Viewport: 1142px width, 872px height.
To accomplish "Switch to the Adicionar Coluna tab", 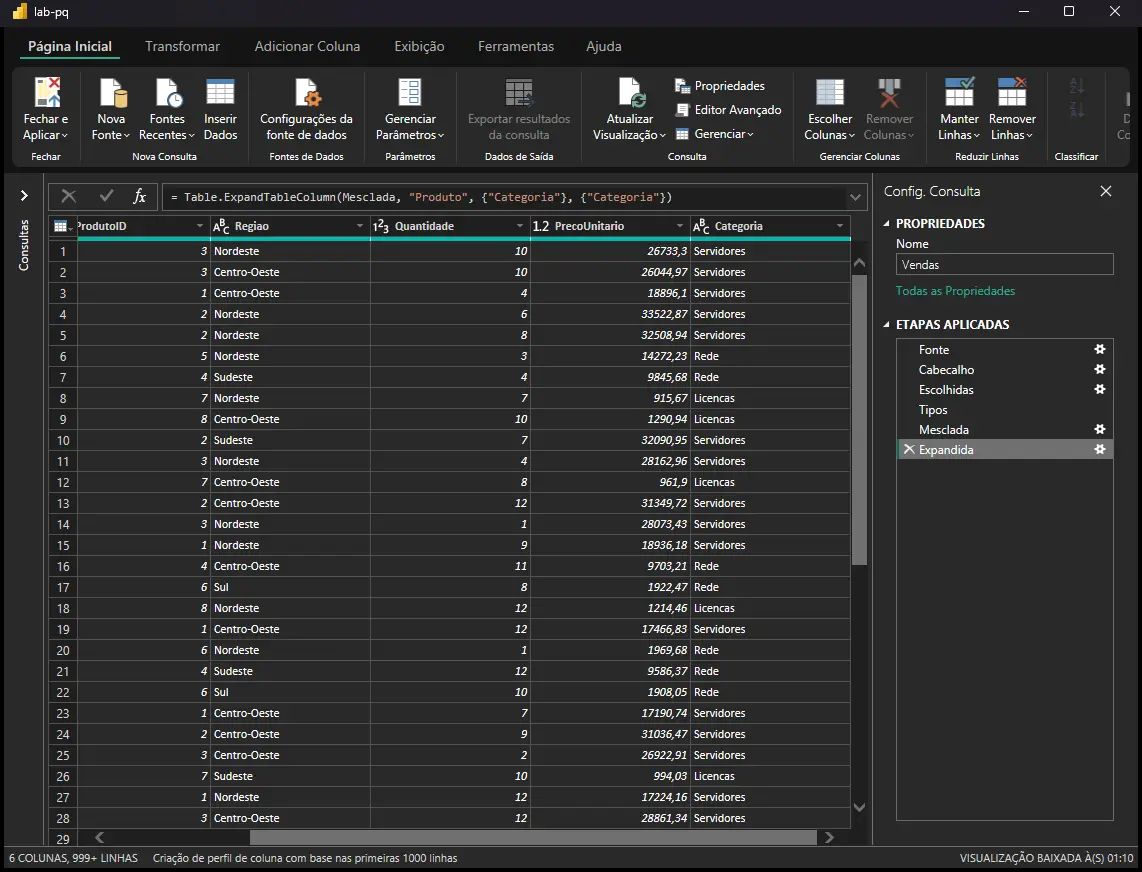I will [x=307, y=46].
